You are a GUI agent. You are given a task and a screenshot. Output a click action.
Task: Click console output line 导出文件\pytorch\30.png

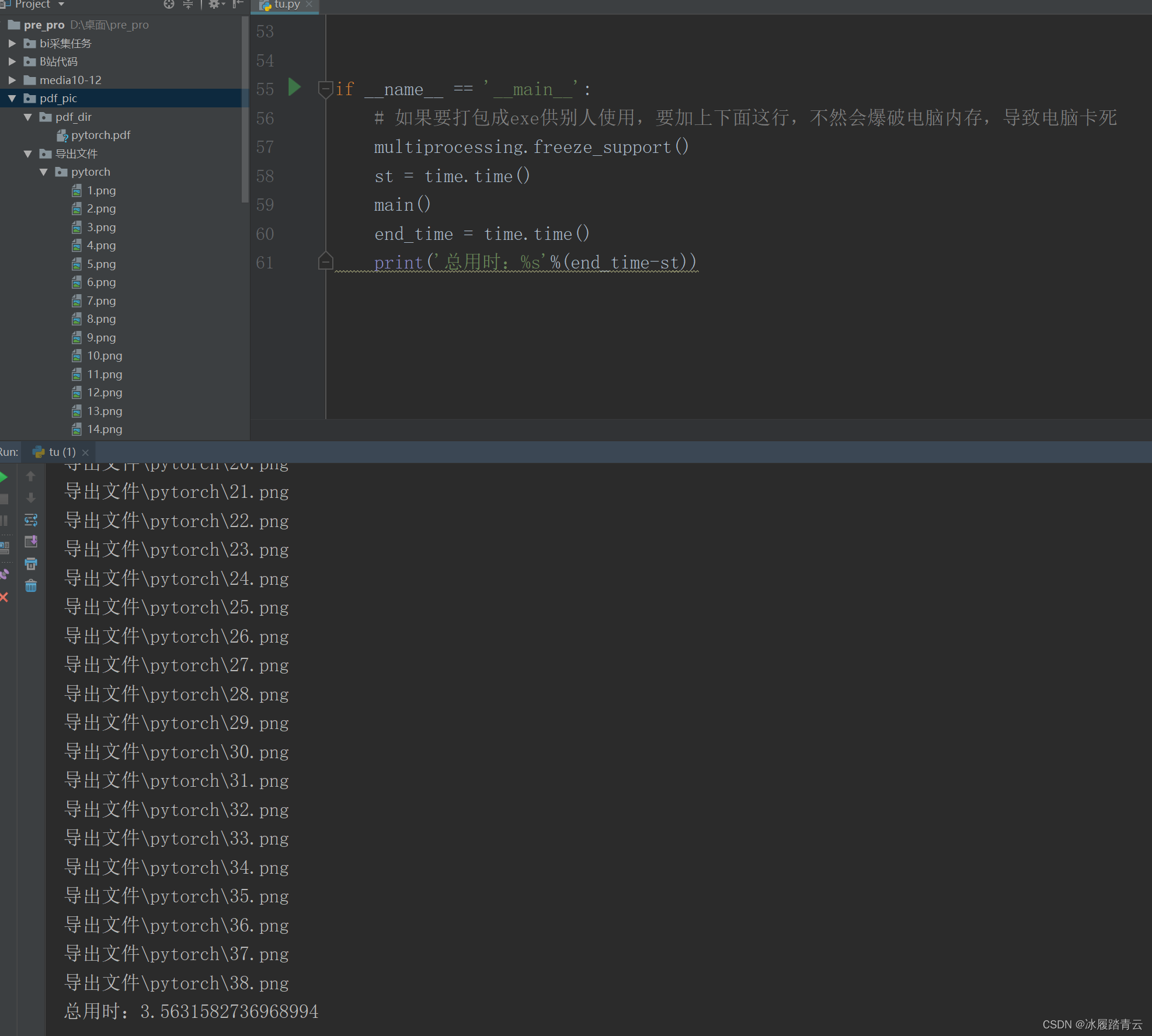pyautogui.click(x=176, y=752)
